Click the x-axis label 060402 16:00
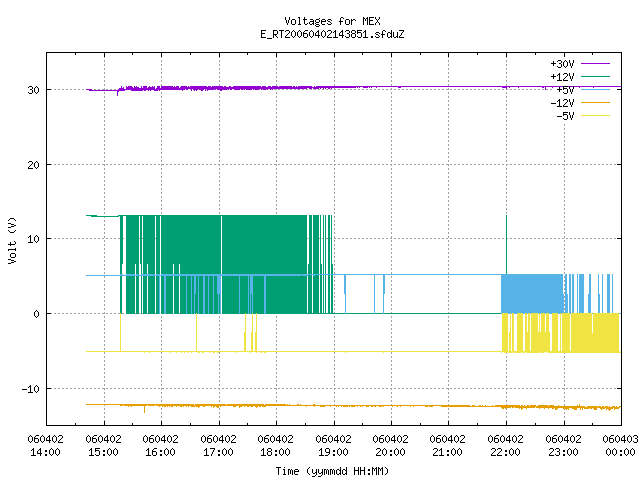This screenshot has height=480, width=640. pos(161,446)
